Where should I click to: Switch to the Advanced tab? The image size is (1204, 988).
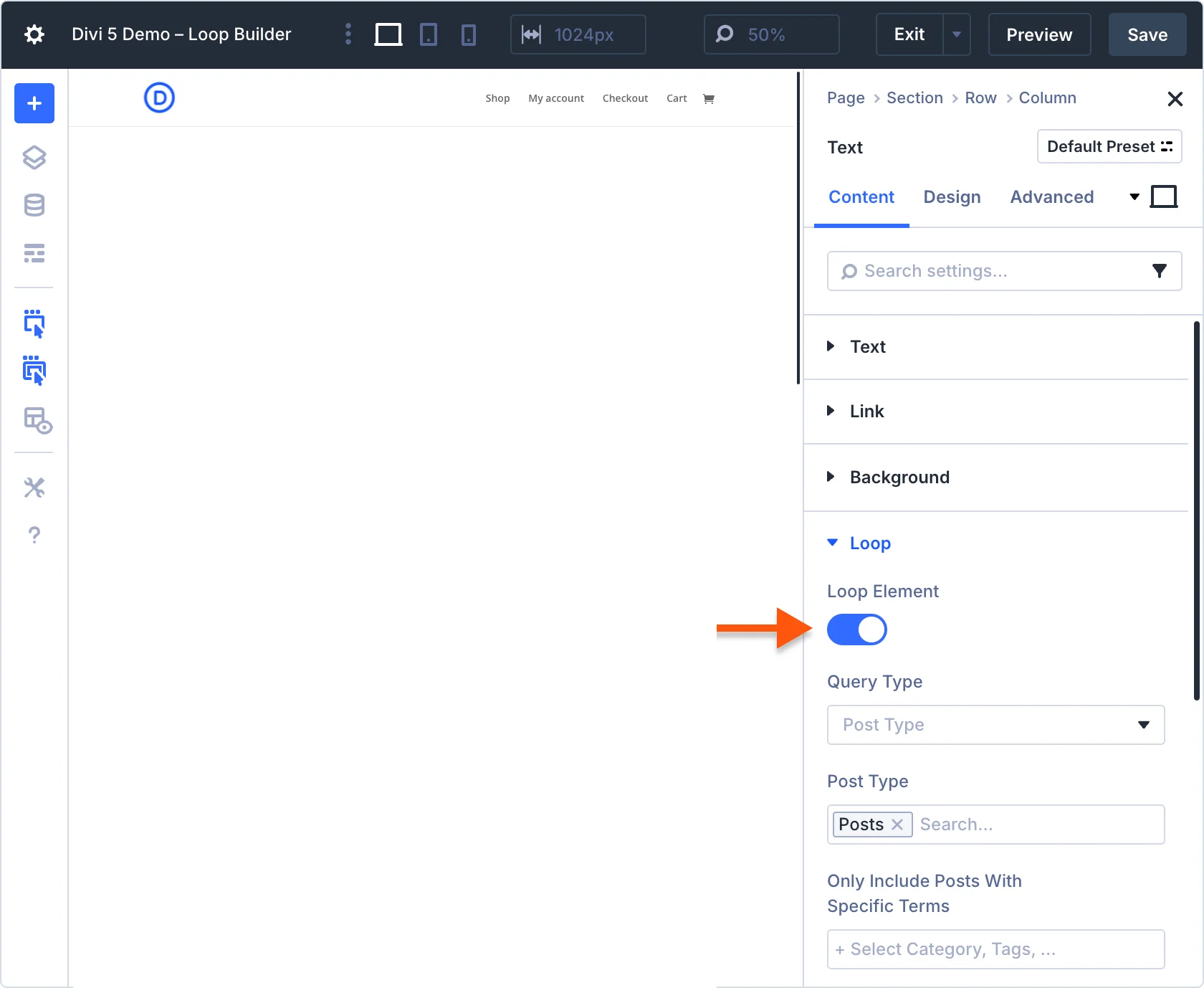pyautogui.click(x=1051, y=197)
